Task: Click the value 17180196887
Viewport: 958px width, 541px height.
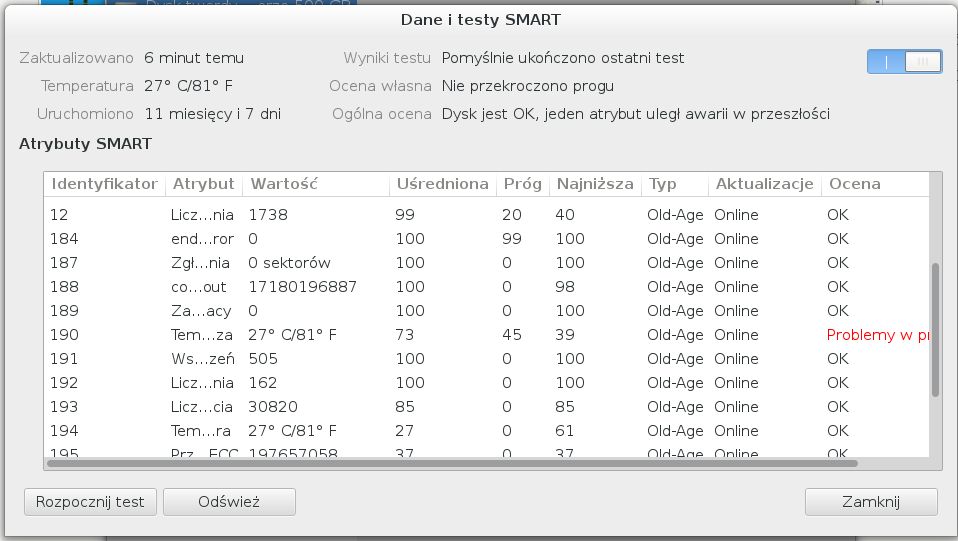Action: click(x=302, y=287)
